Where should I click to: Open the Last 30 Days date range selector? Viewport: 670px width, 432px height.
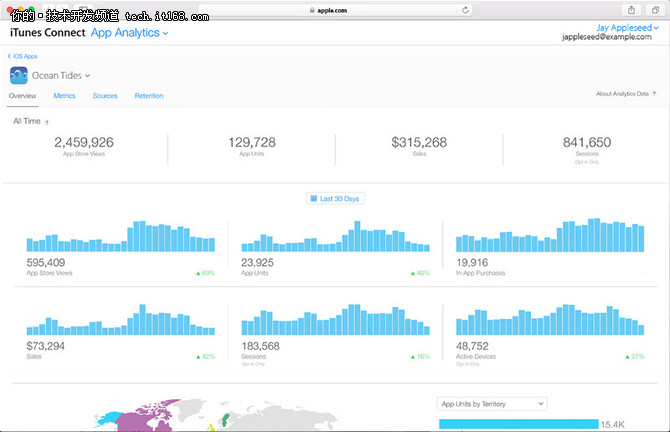click(335, 199)
